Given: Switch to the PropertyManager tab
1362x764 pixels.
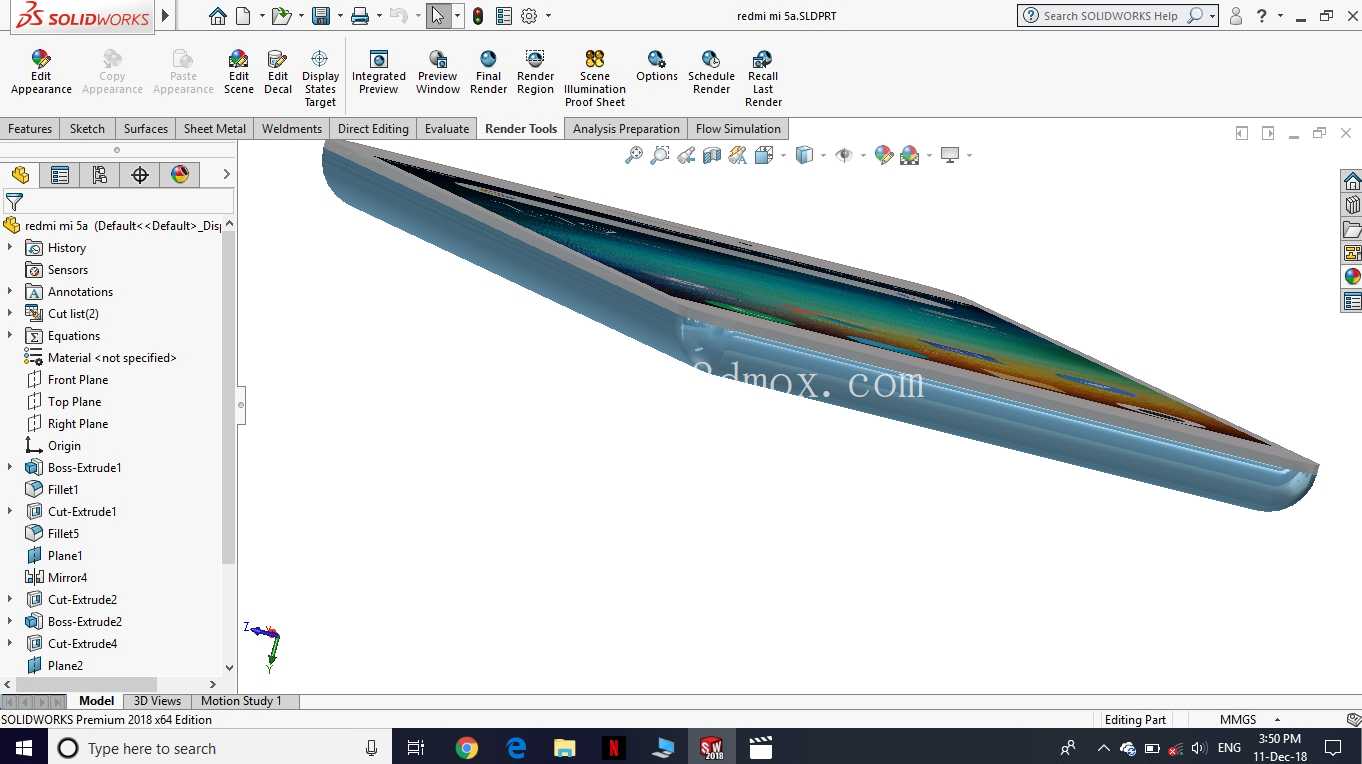Looking at the screenshot, I should click(60, 175).
